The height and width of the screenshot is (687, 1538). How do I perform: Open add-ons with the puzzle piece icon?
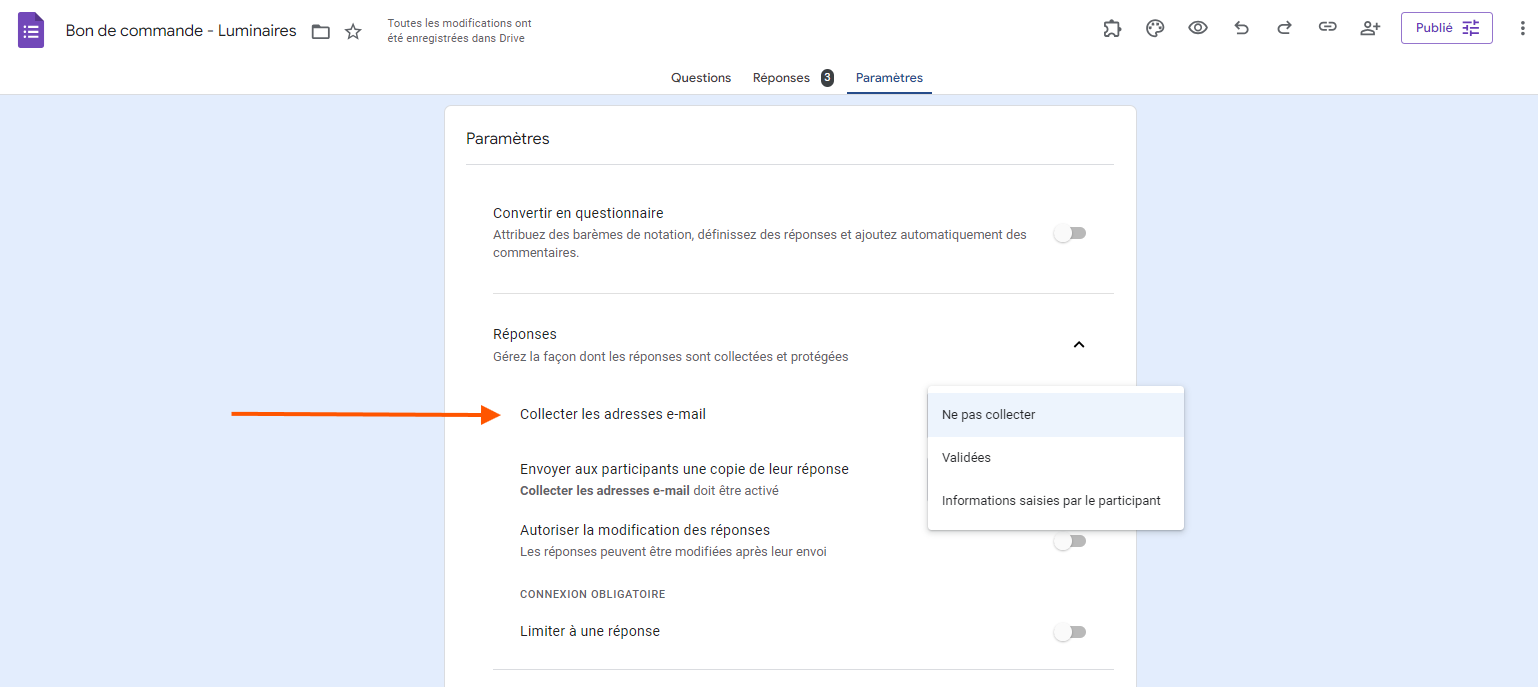click(x=1112, y=28)
